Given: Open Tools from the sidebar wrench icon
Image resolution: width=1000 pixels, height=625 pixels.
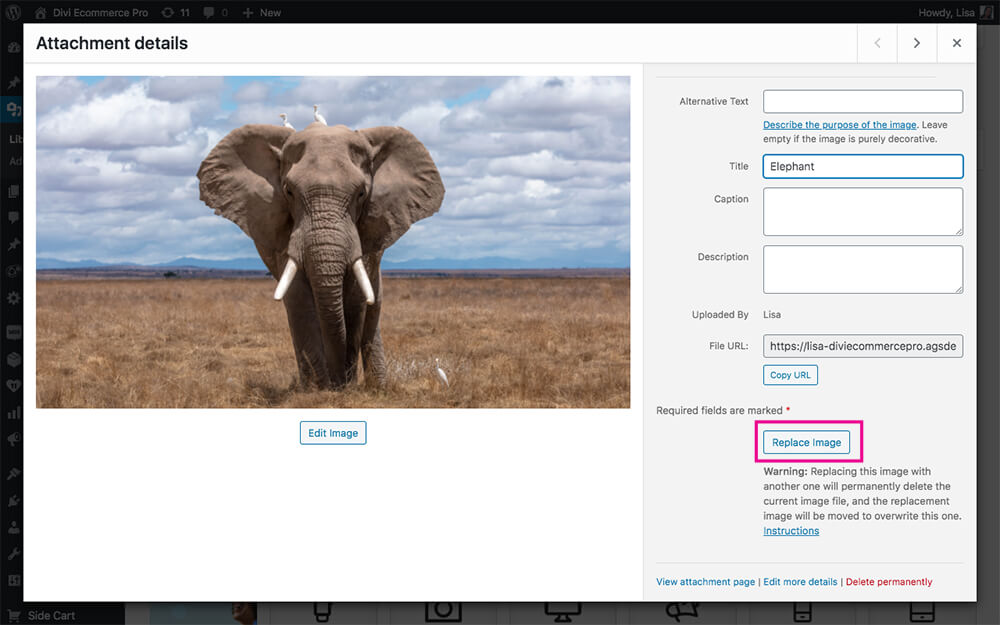Looking at the screenshot, I should pyautogui.click(x=13, y=554).
